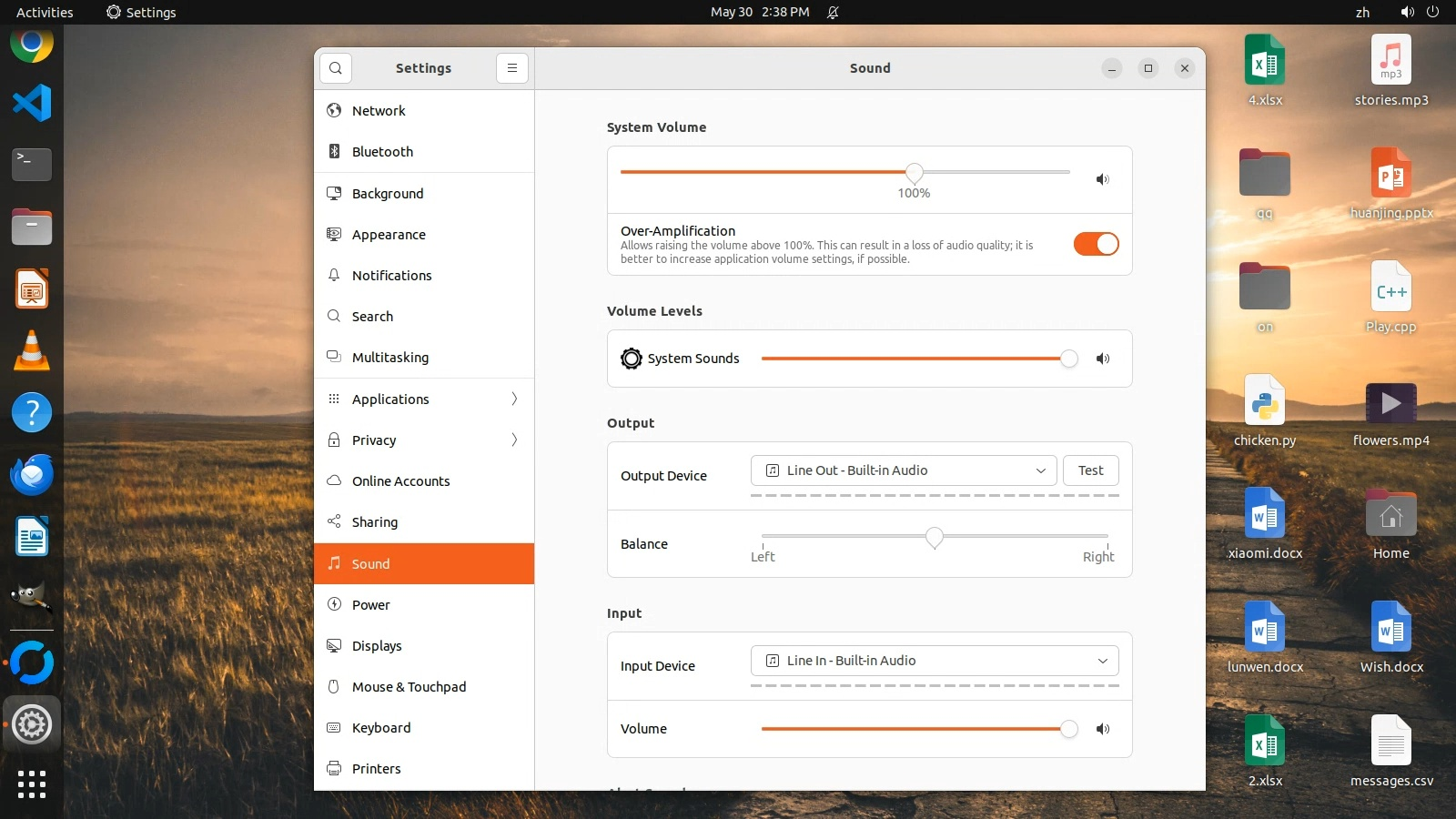1456x819 pixels.
Task: Open the Input Device dropdown
Action: 935,661
